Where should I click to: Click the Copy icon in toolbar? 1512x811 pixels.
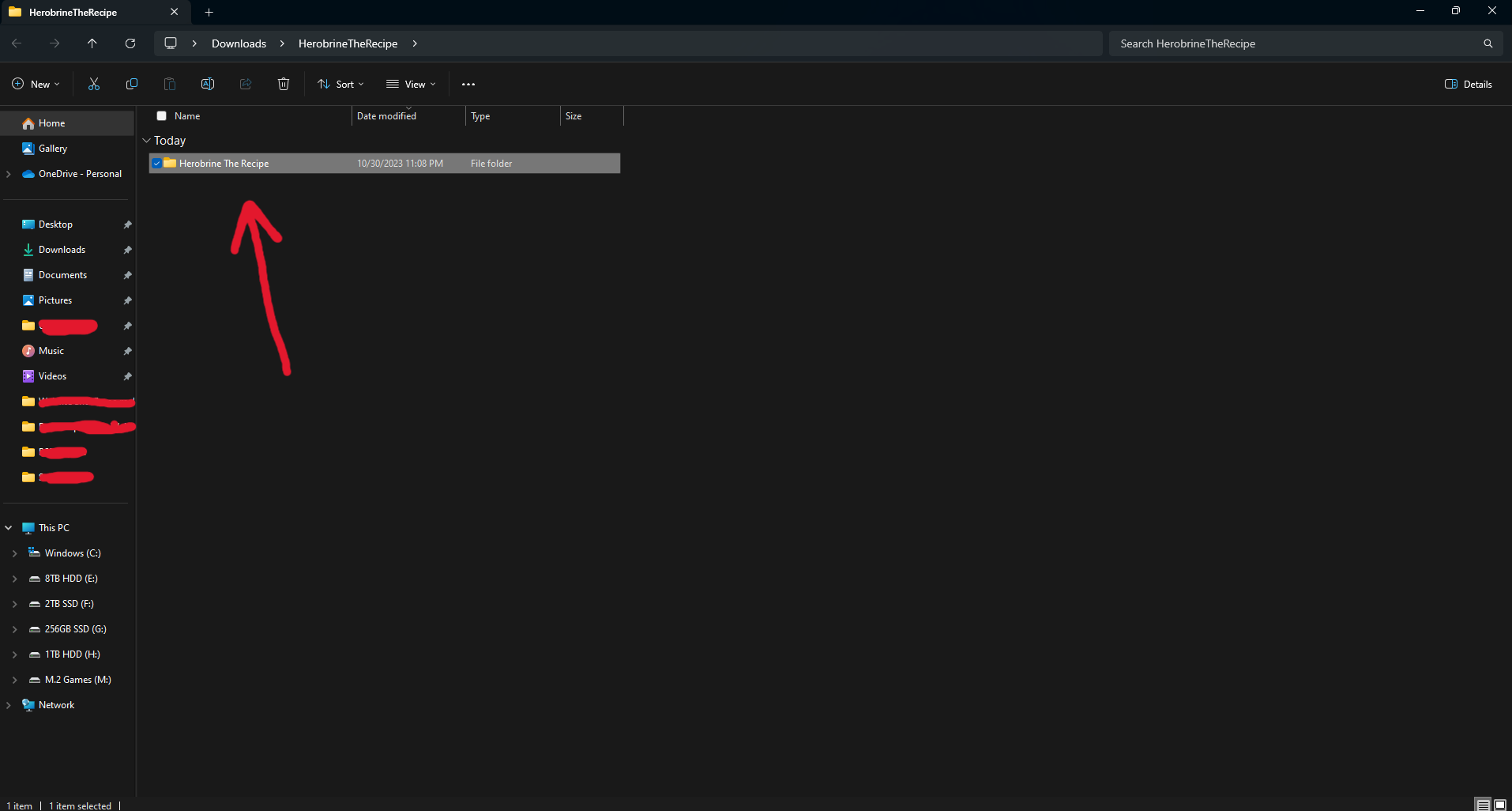pos(132,85)
